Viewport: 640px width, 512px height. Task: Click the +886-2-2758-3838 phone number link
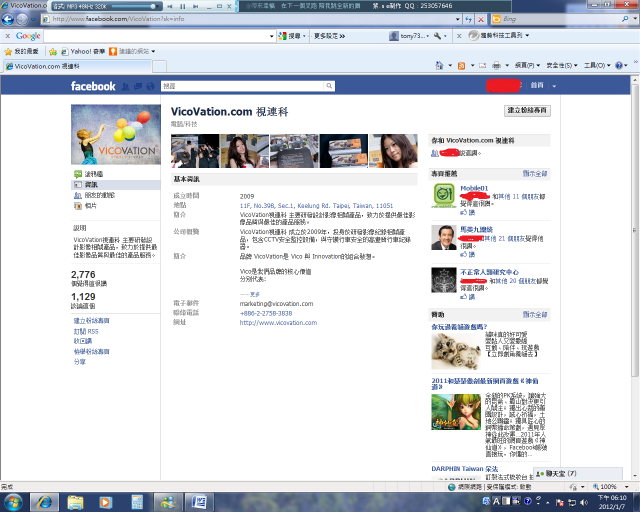(x=266, y=314)
